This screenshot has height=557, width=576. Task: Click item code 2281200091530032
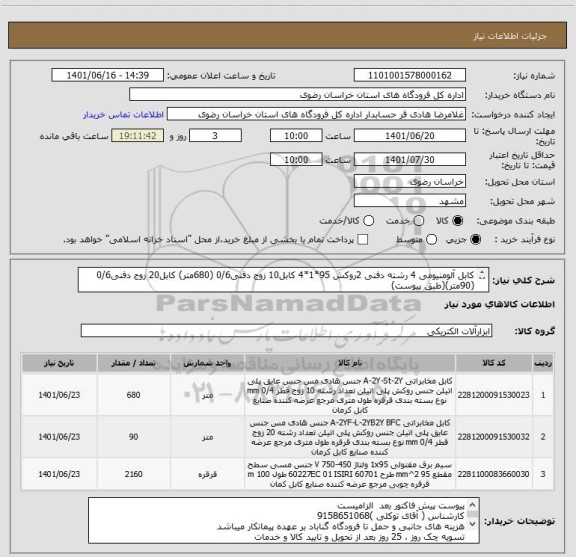tap(493, 437)
